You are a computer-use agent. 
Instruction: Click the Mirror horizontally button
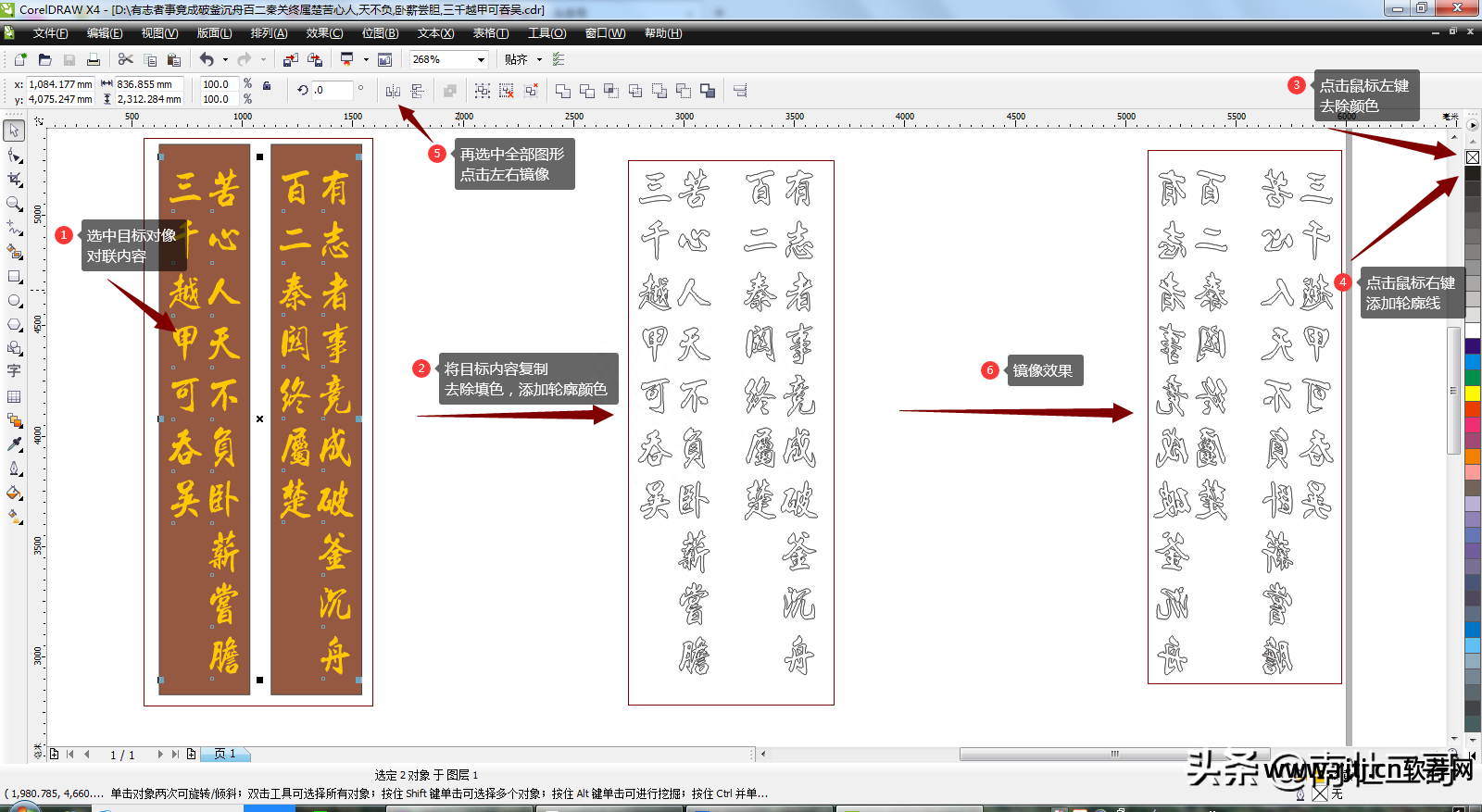click(393, 91)
